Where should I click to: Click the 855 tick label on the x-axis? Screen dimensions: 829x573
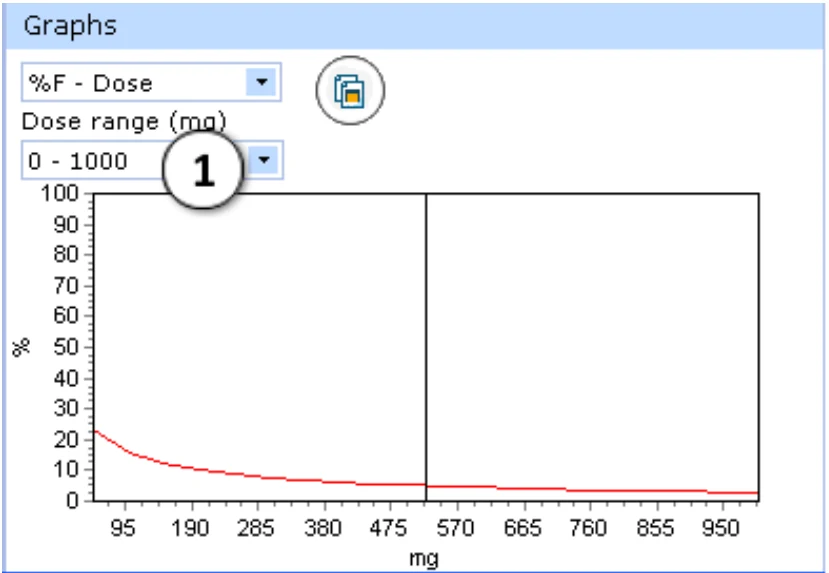tap(655, 528)
